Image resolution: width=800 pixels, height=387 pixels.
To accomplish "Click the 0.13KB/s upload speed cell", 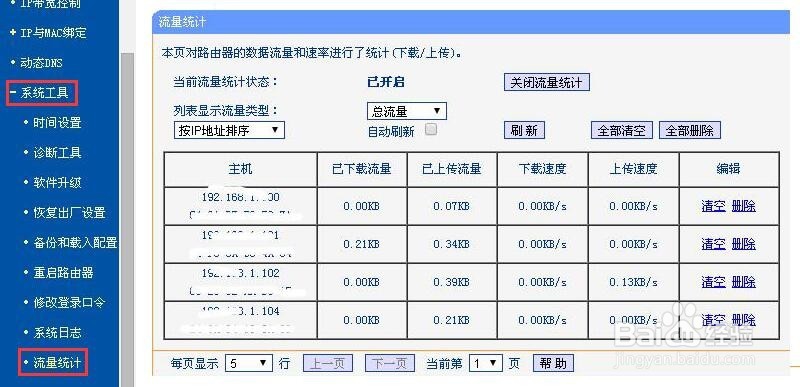I will (x=633, y=282).
